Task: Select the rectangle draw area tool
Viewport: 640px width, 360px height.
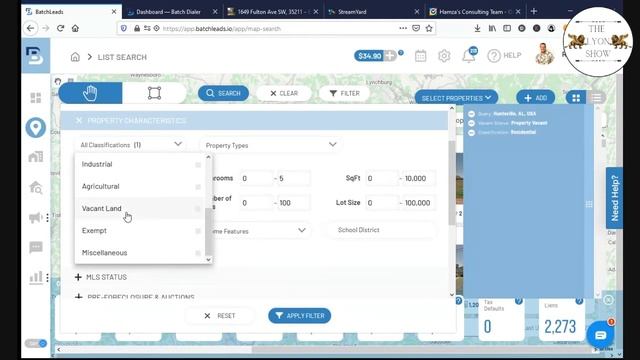Action: click(x=154, y=93)
